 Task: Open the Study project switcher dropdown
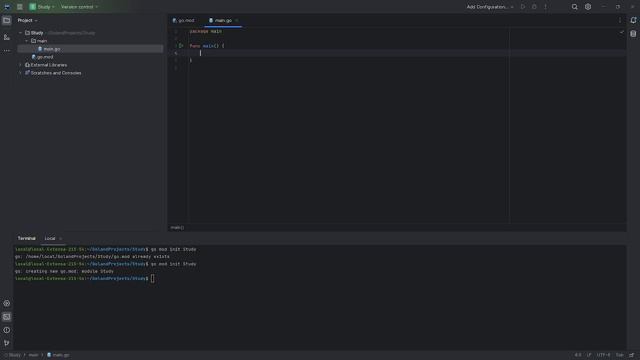42,7
